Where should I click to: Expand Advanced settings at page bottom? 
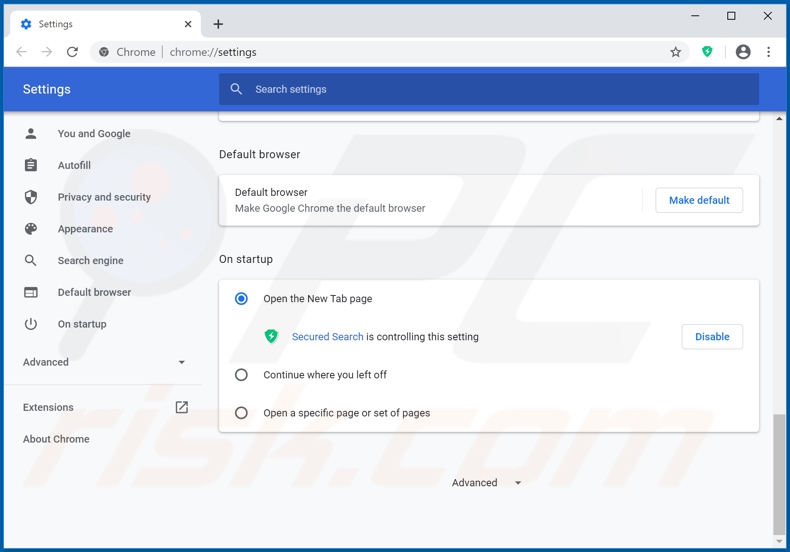(x=486, y=483)
